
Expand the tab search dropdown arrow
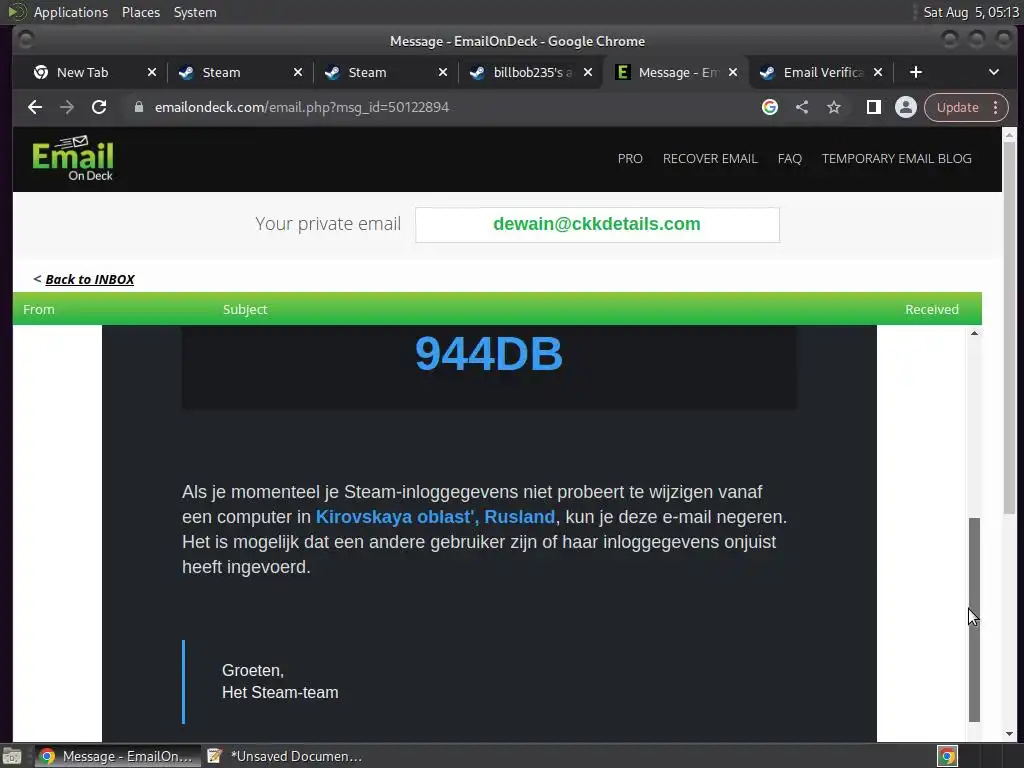(994, 72)
